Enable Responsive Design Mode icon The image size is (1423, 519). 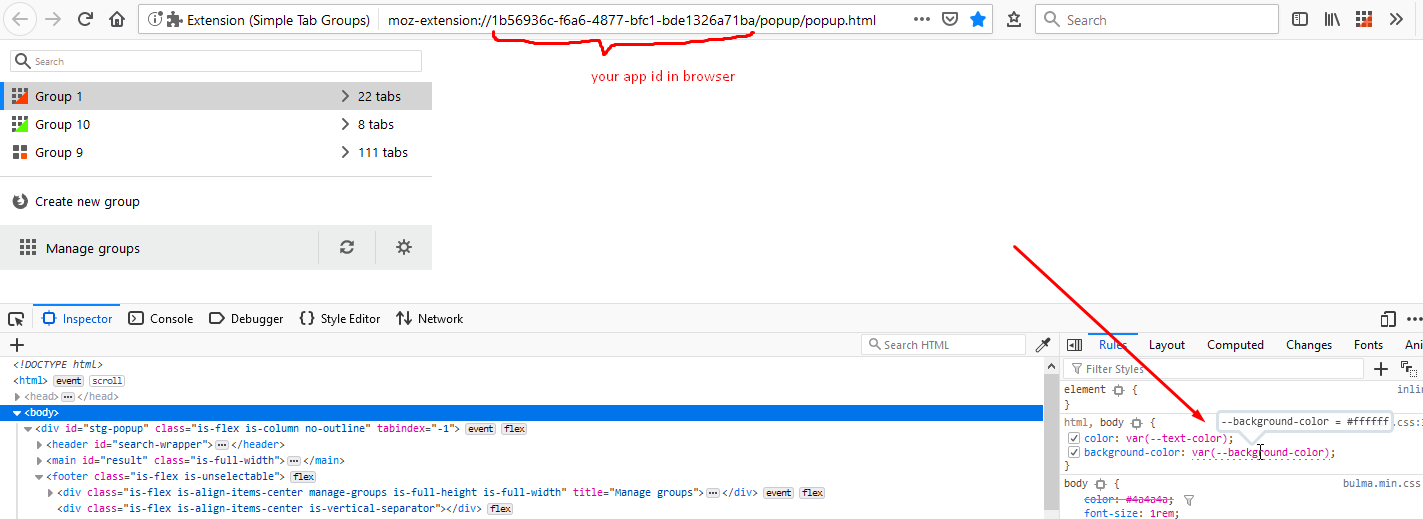tap(1388, 319)
